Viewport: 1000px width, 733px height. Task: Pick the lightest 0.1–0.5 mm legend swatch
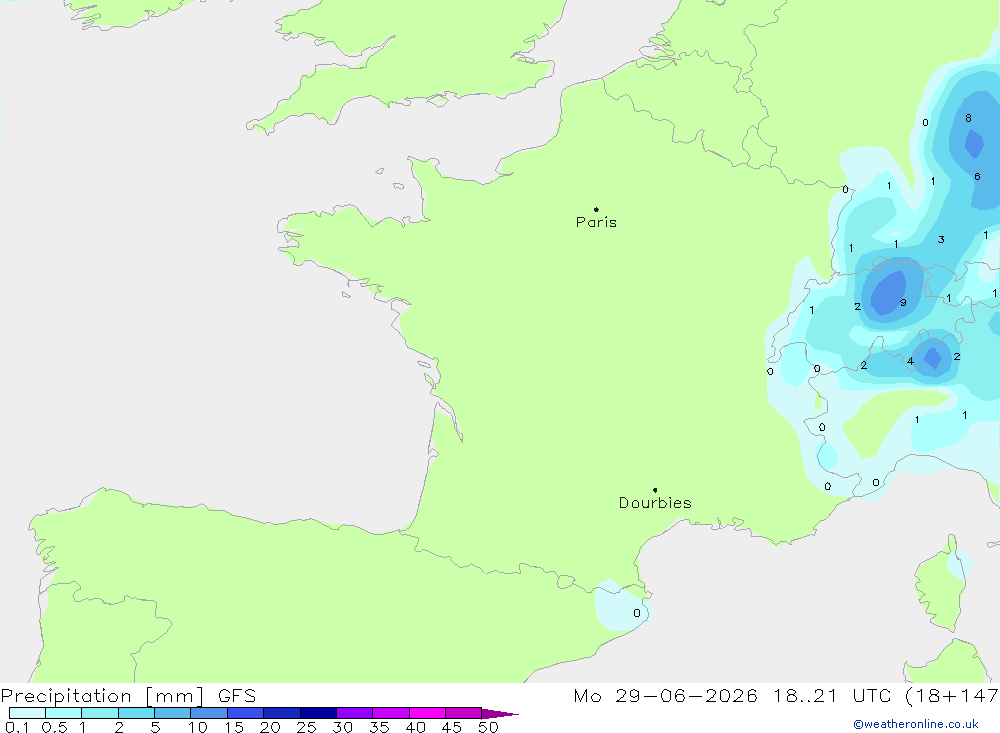pos(27,713)
